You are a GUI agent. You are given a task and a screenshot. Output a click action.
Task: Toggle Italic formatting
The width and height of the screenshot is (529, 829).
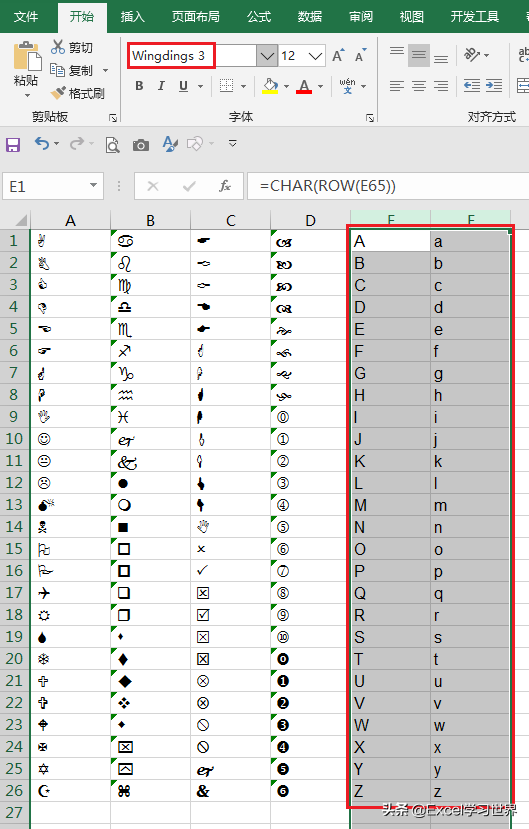pyautogui.click(x=161, y=86)
